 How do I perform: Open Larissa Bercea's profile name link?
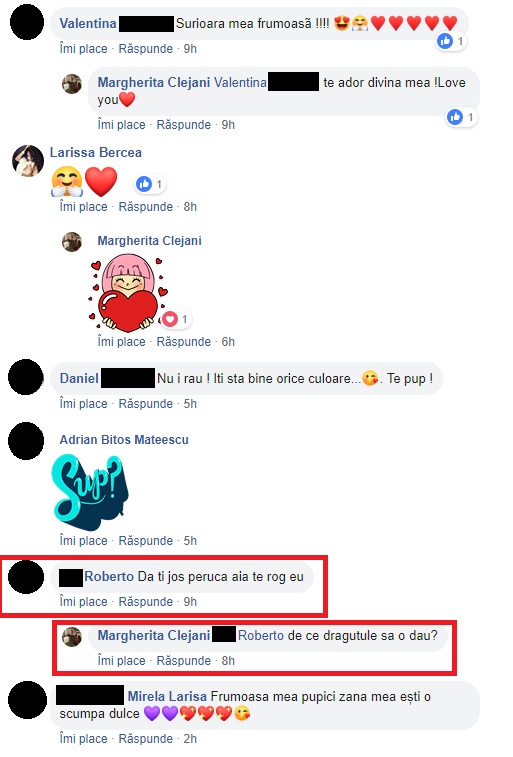click(x=96, y=153)
